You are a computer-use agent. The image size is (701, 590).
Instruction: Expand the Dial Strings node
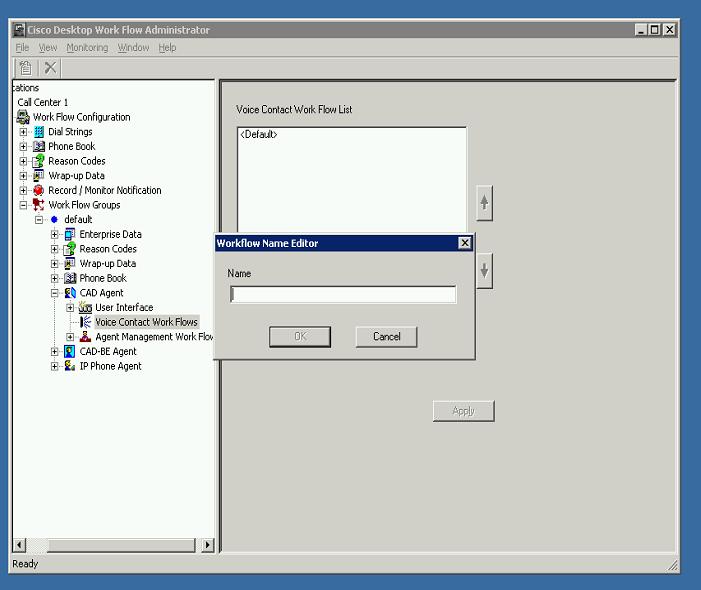[23, 132]
